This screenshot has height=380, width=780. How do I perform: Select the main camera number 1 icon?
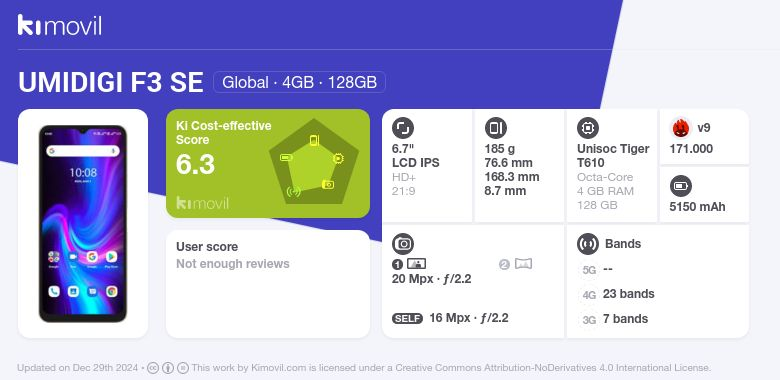(409, 264)
